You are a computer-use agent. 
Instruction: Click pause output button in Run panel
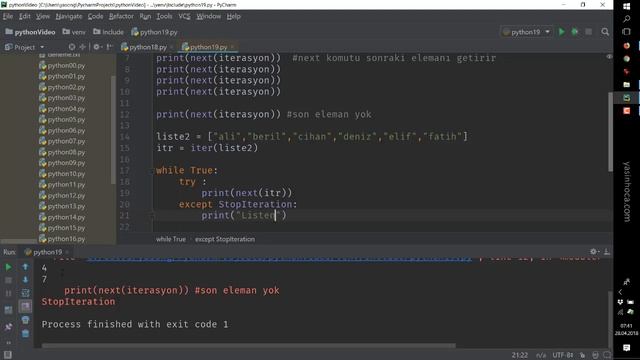pos(8,293)
